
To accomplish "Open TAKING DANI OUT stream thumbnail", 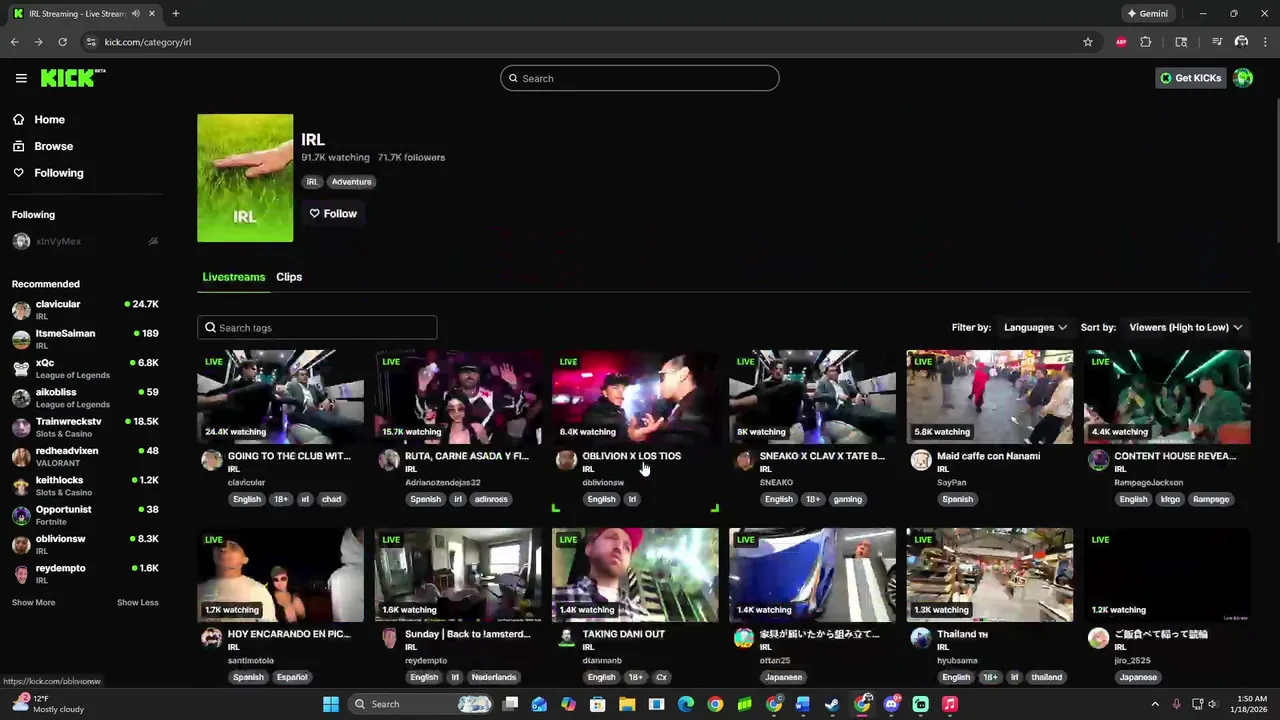I will [635, 575].
